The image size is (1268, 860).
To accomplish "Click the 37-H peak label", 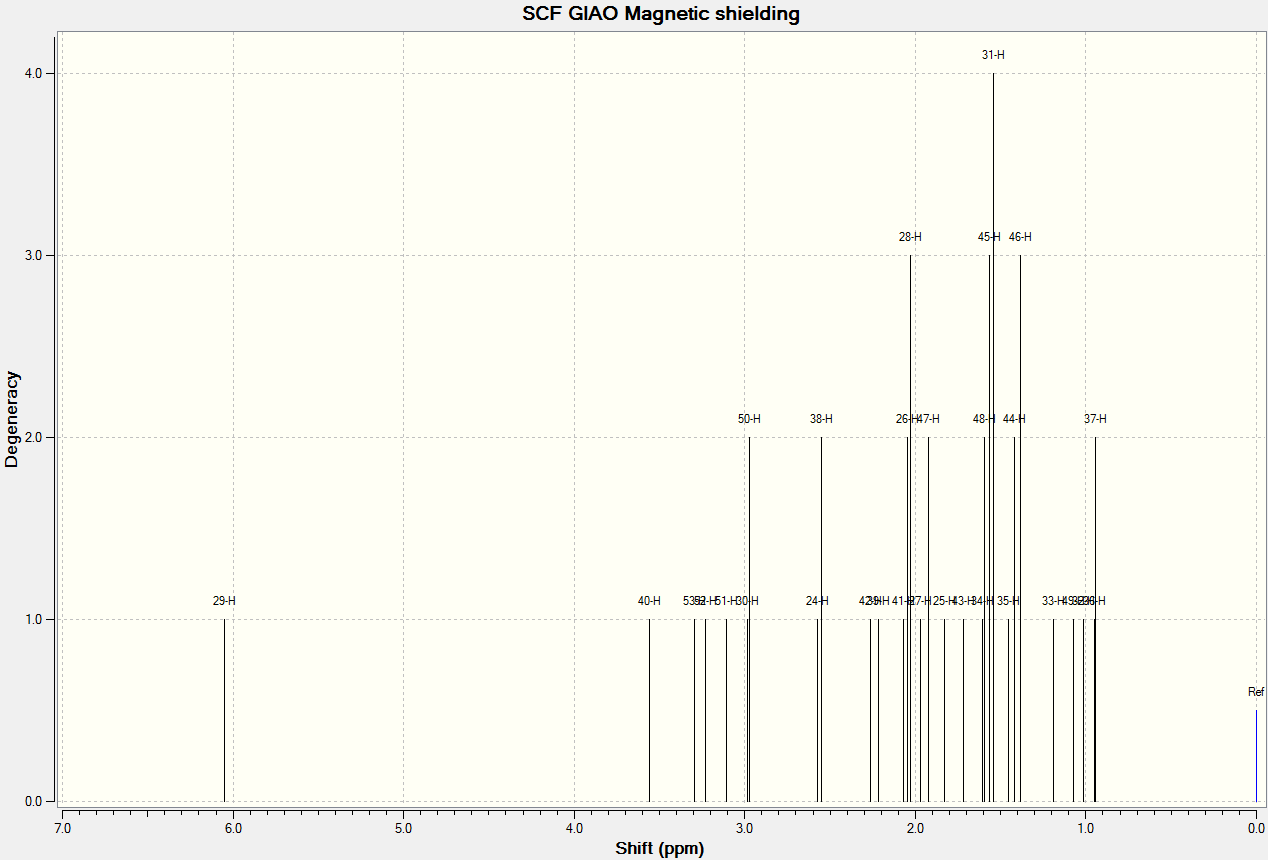I will click(x=1095, y=419).
